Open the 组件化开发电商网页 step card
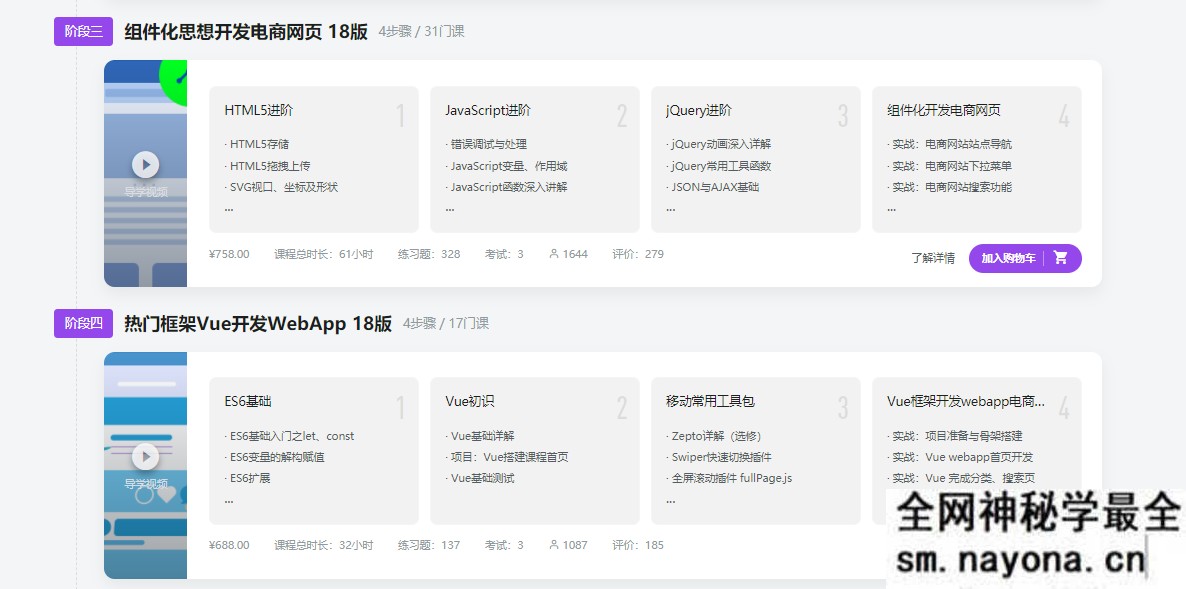Image resolution: width=1186 pixels, height=589 pixels. coord(976,160)
